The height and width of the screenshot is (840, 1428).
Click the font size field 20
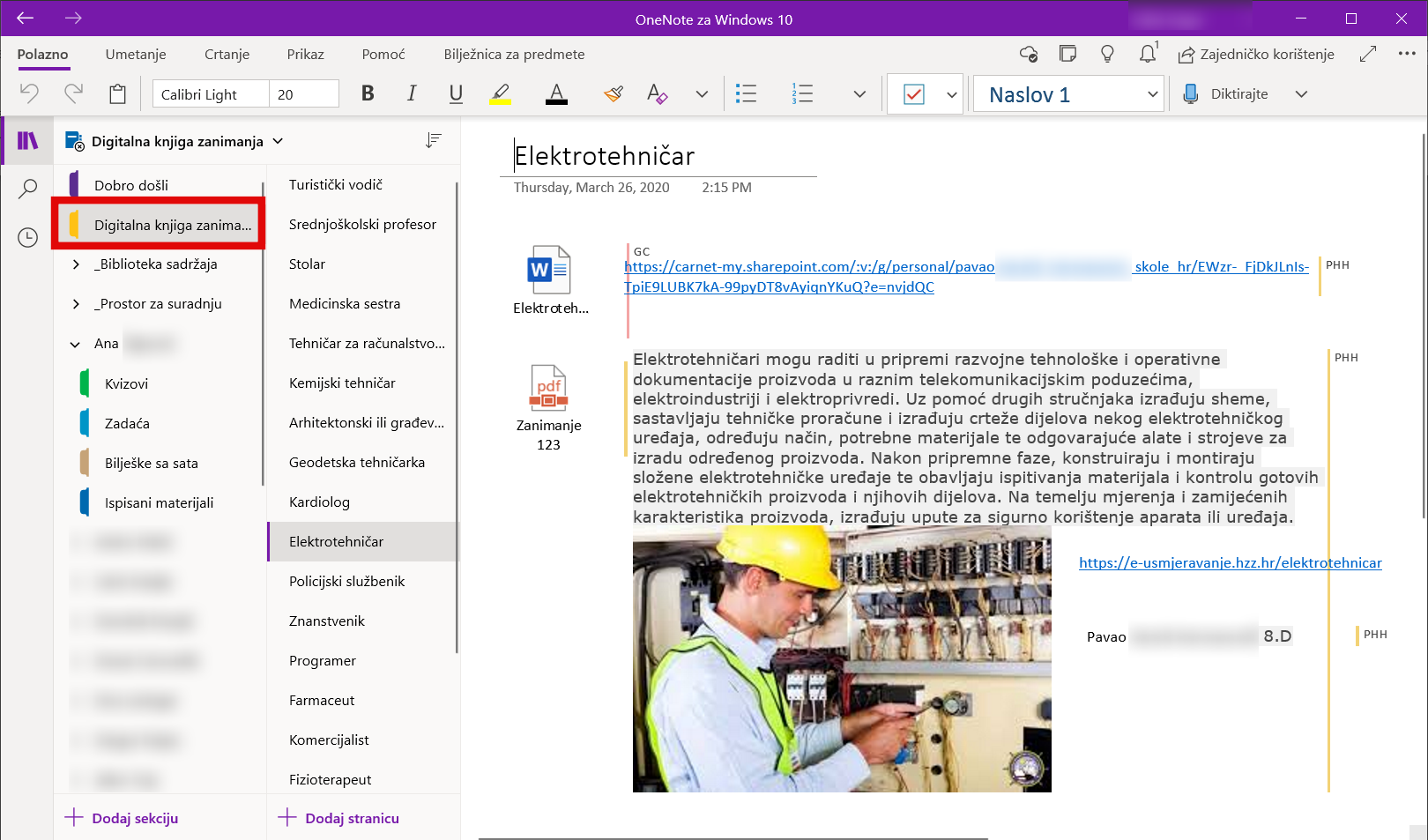click(x=304, y=93)
